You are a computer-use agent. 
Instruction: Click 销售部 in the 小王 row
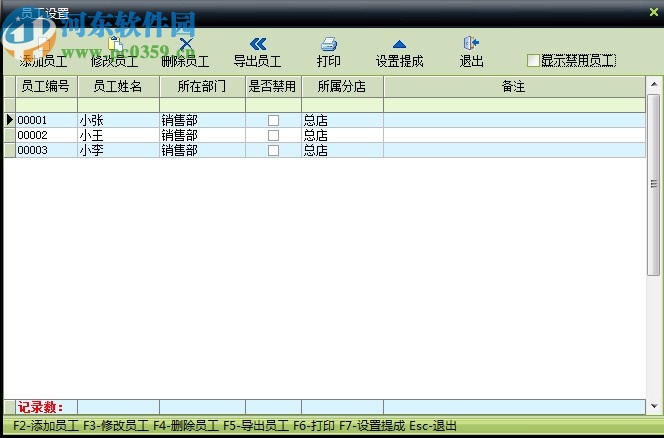pos(180,136)
